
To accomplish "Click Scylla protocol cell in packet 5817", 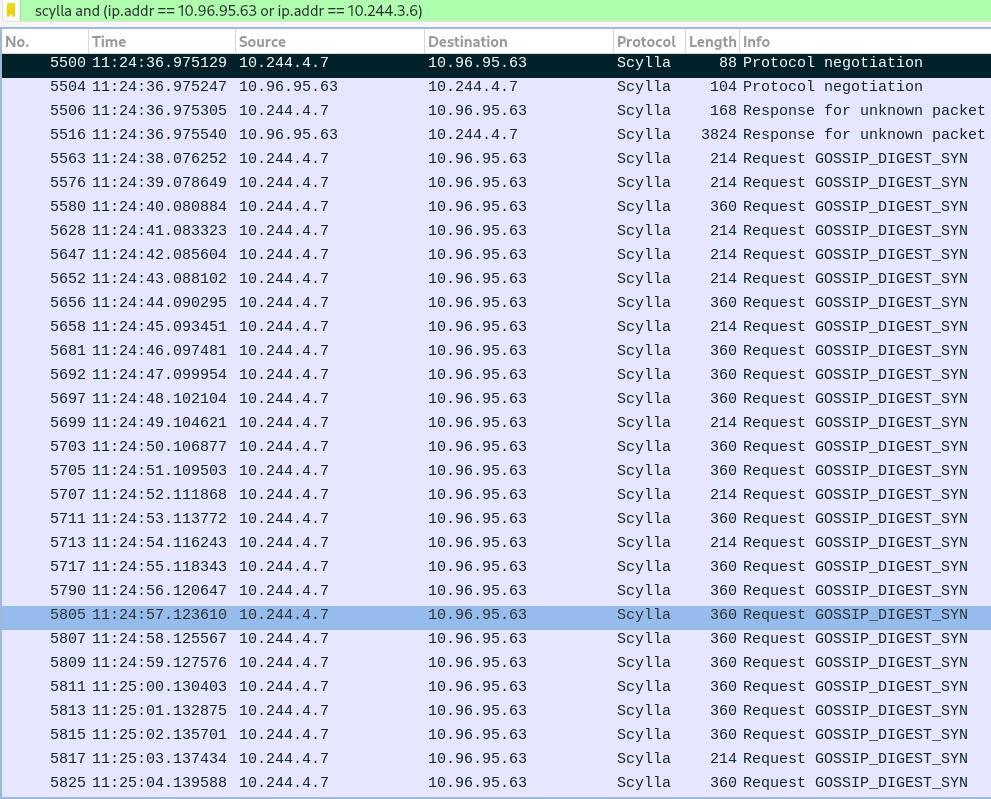I will [643, 759].
